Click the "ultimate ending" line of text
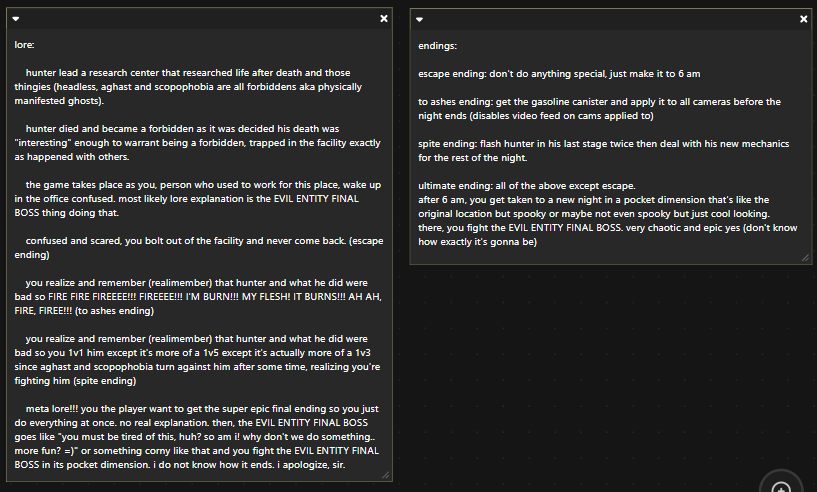817x492 pixels. pos(530,185)
